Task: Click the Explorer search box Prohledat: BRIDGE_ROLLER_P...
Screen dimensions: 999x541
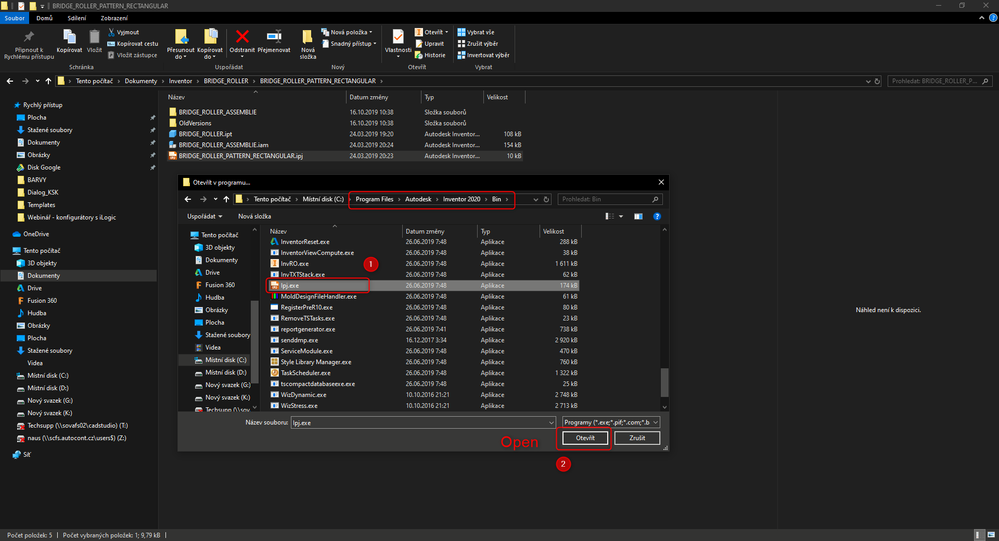Action: (940, 81)
